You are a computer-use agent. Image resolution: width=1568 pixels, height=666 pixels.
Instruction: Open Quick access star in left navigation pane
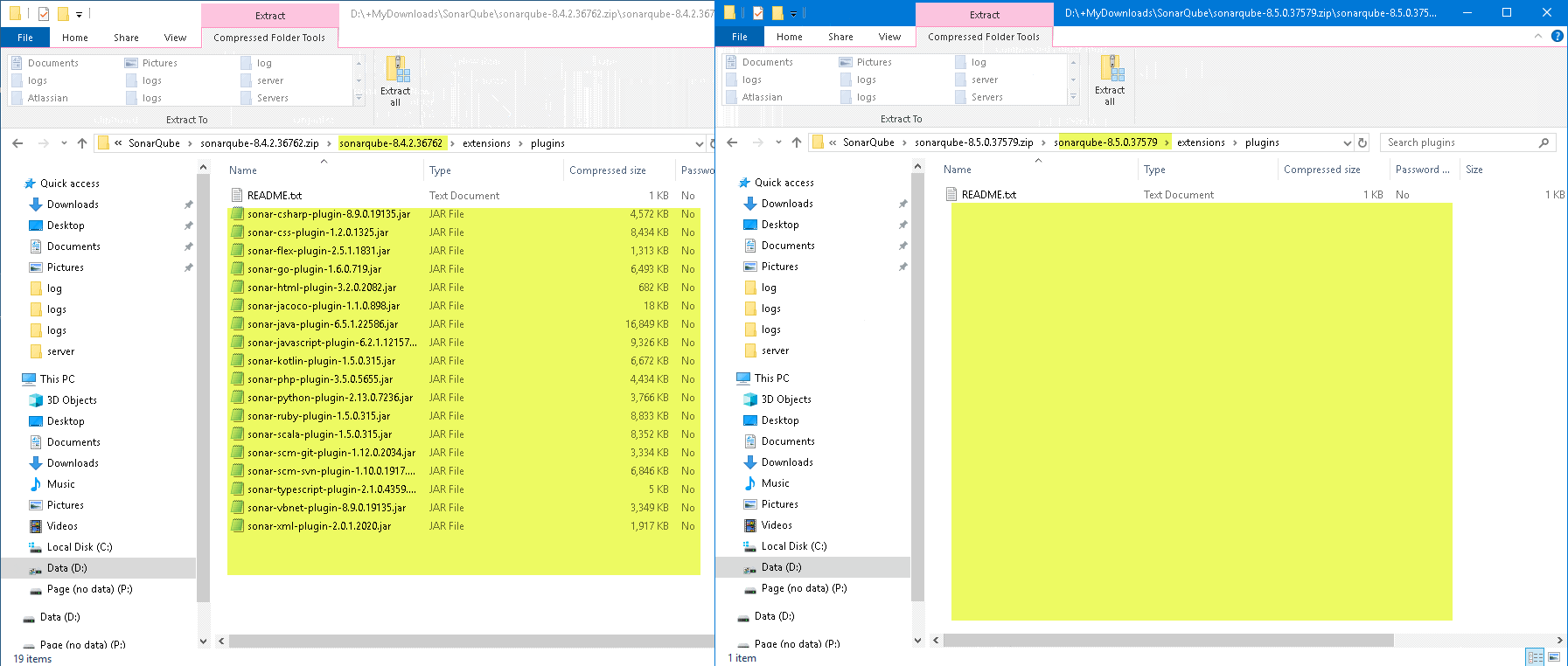tap(30, 184)
